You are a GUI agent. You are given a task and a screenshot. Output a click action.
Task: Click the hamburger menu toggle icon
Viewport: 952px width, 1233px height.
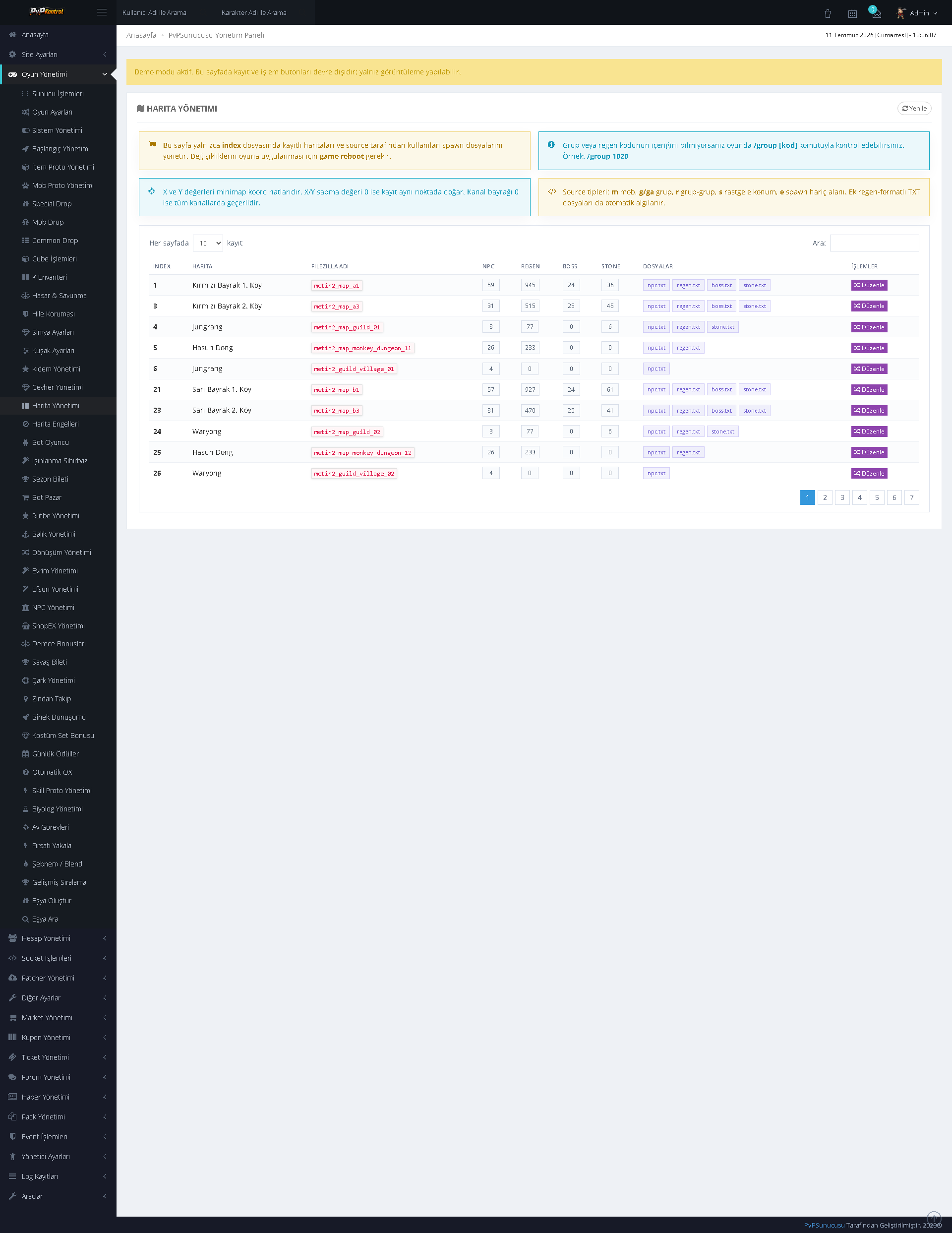click(102, 12)
